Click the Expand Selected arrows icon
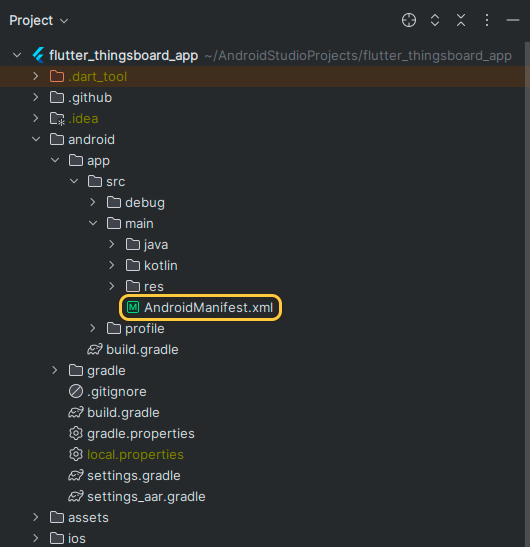The image size is (530, 547). click(x=435, y=20)
